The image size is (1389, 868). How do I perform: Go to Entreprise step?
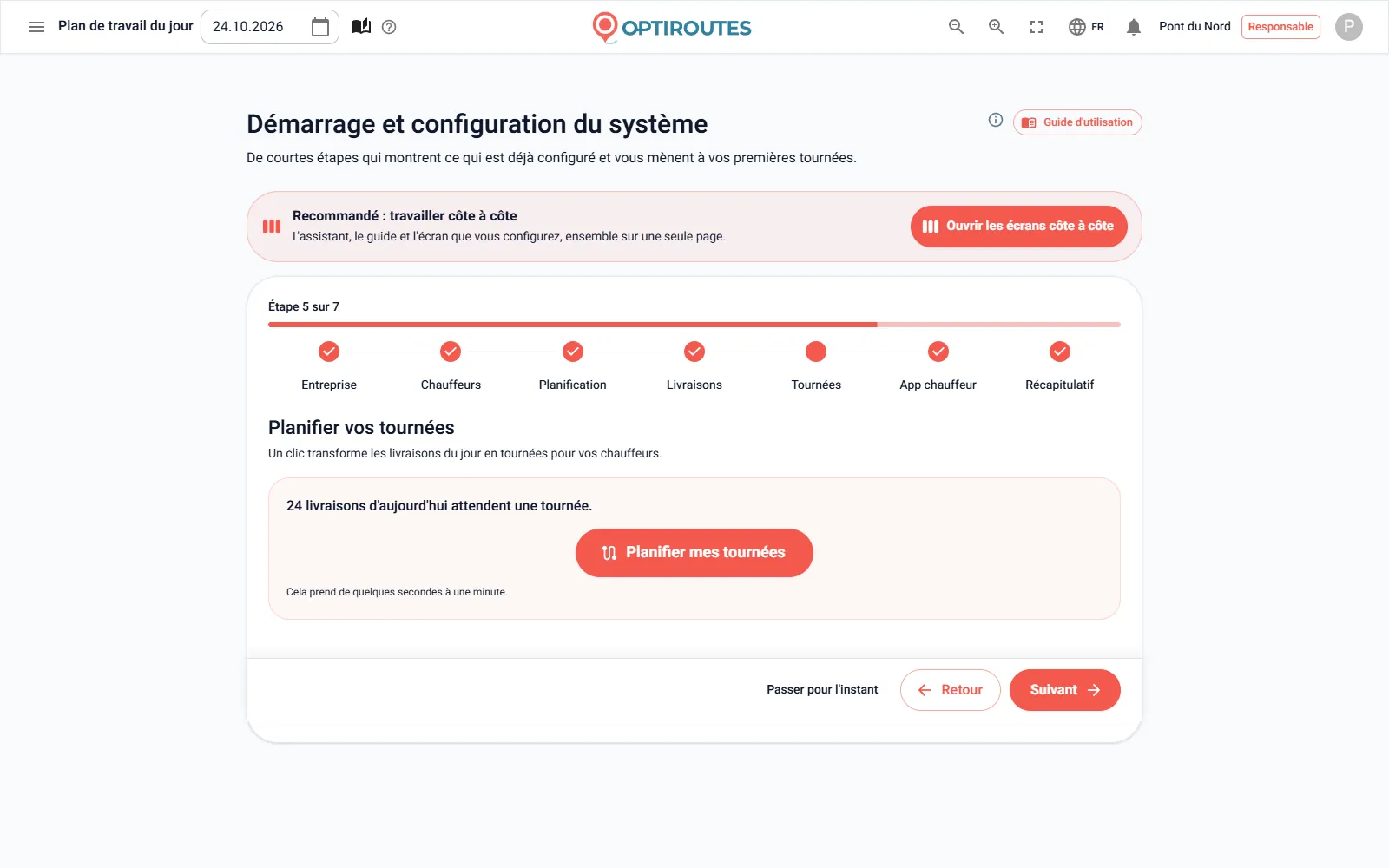329,366
